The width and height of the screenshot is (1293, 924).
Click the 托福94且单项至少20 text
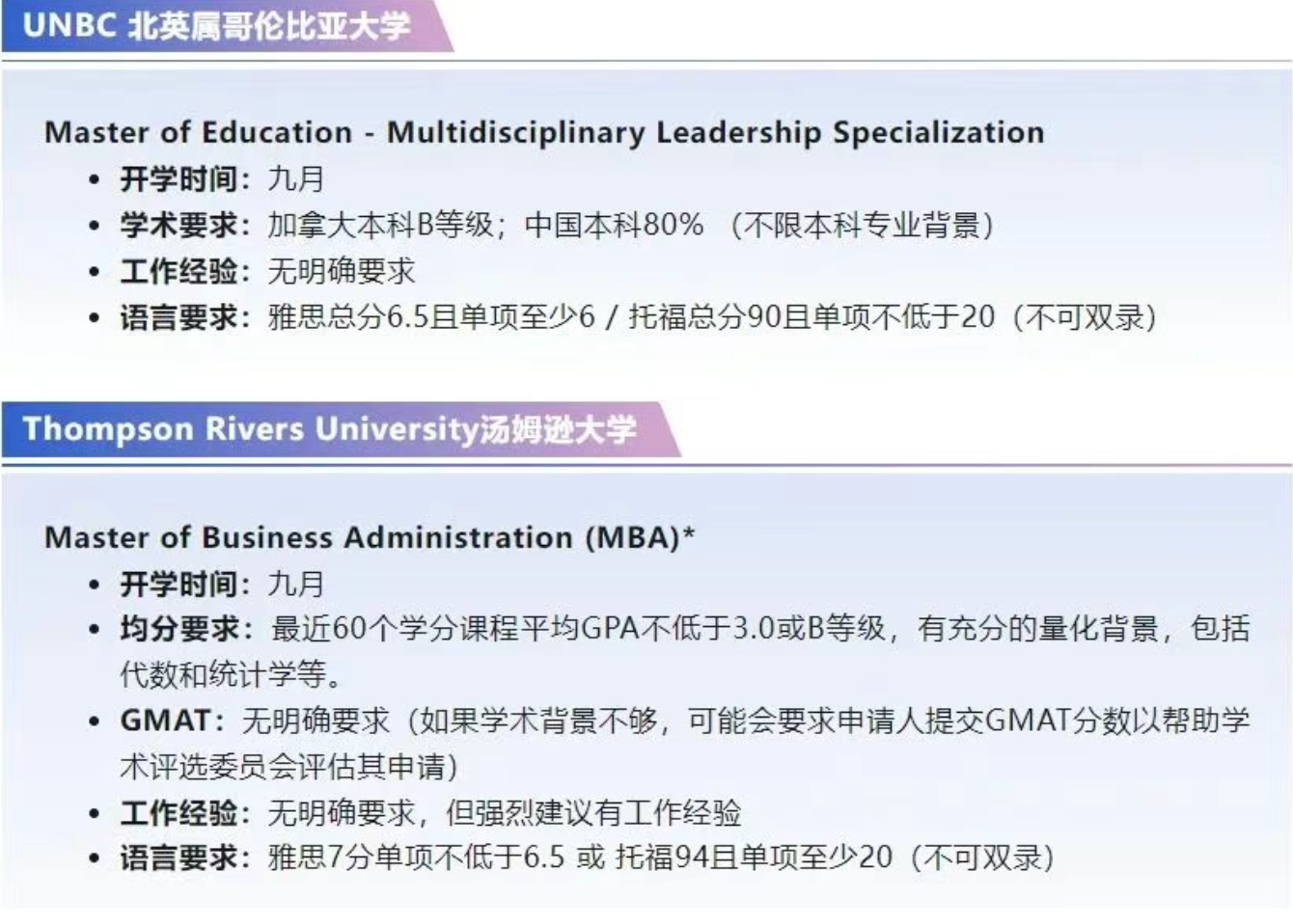(754, 856)
